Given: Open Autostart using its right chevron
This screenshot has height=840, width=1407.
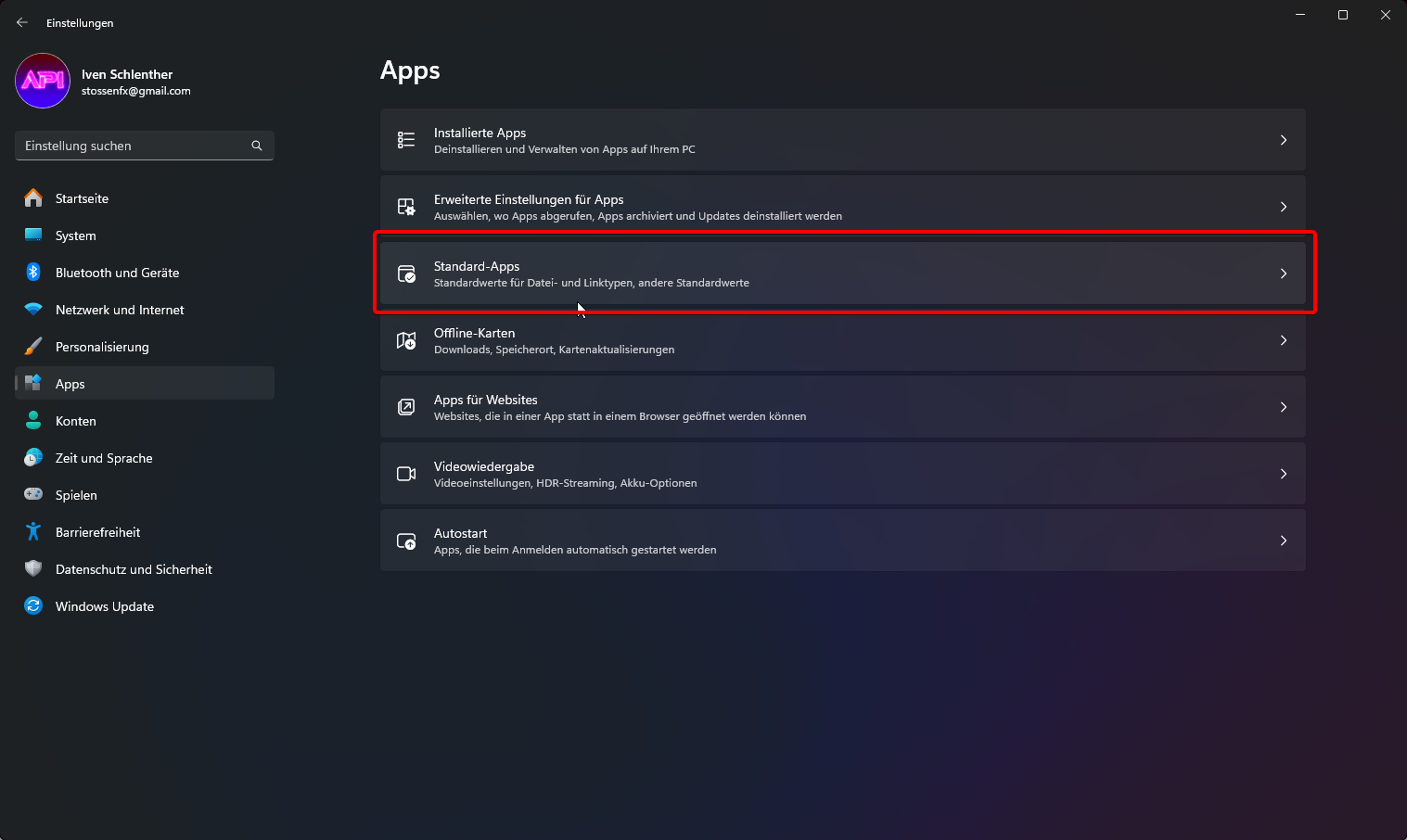Looking at the screenshot, I should [1284, 541].
